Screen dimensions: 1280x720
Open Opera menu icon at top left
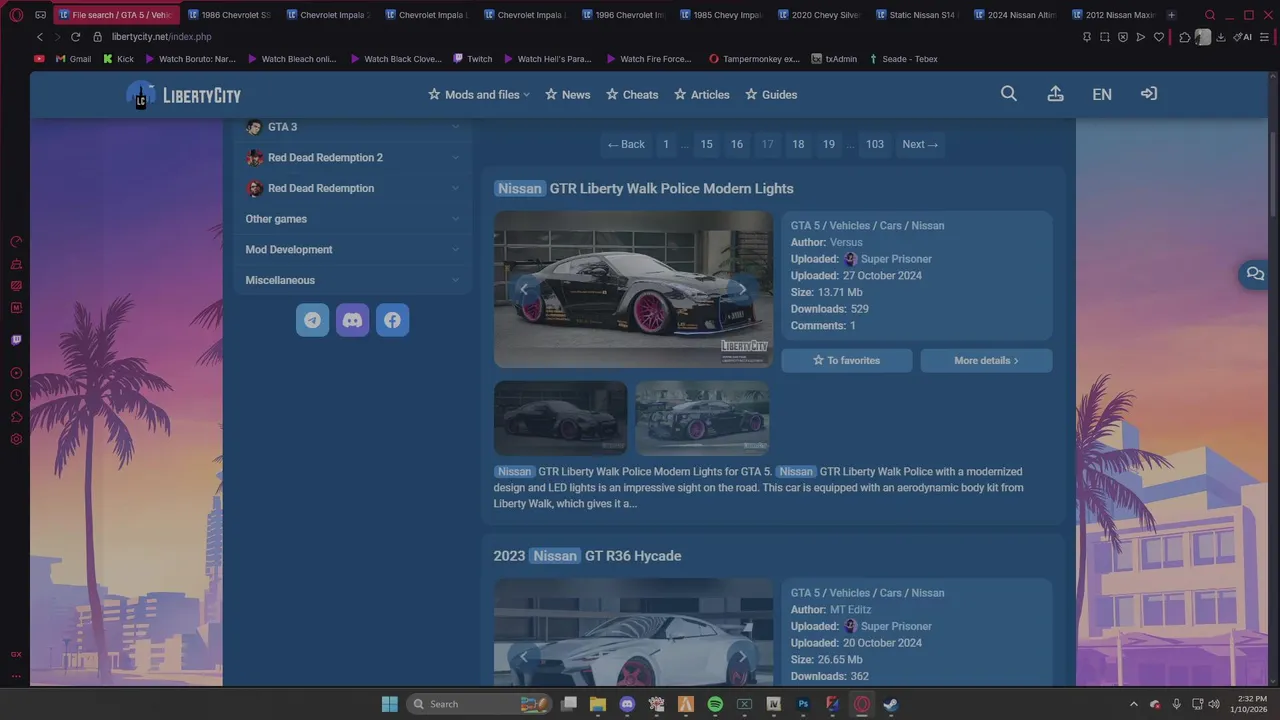pyautogui.click(x=16, y=15)
